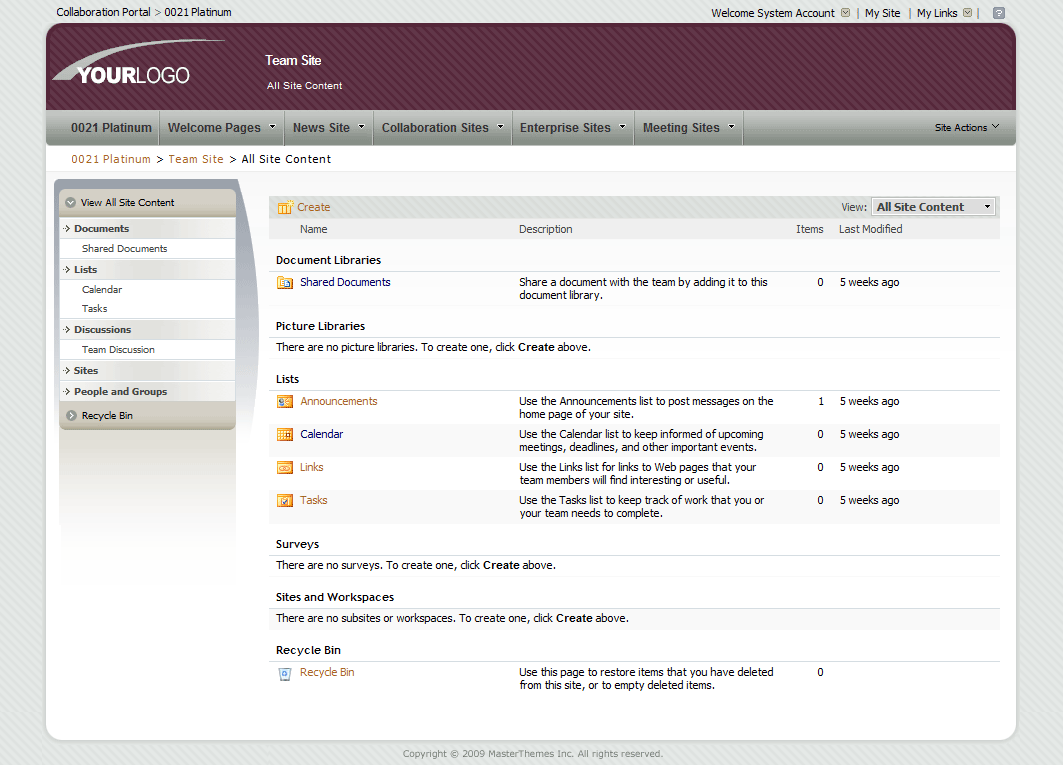Click the Announcements list icon
Viewport: 1063px width, 765px height.
[285, 402]
